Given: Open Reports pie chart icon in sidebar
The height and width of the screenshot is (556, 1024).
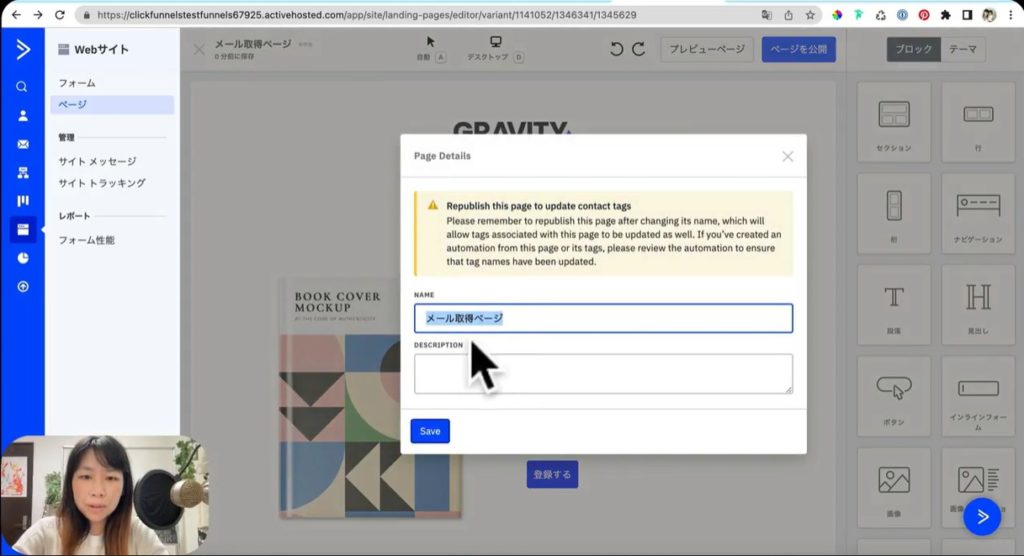Looking at the screenshot, I should [x=22, y=258].
